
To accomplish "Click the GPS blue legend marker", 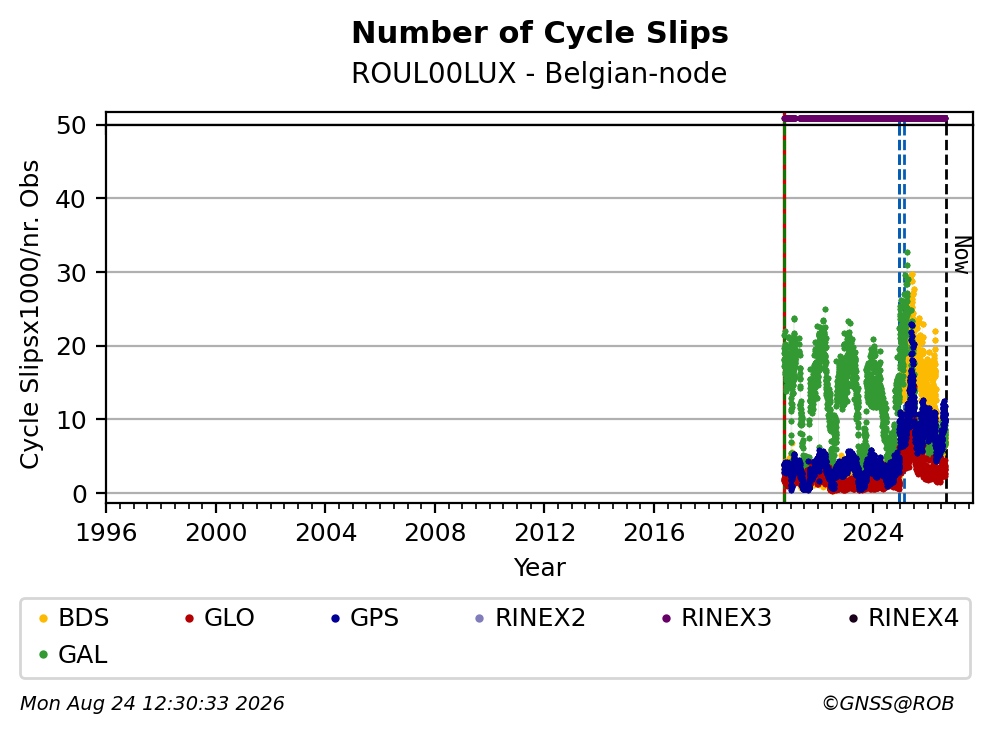I will click(x=335, y=618).
